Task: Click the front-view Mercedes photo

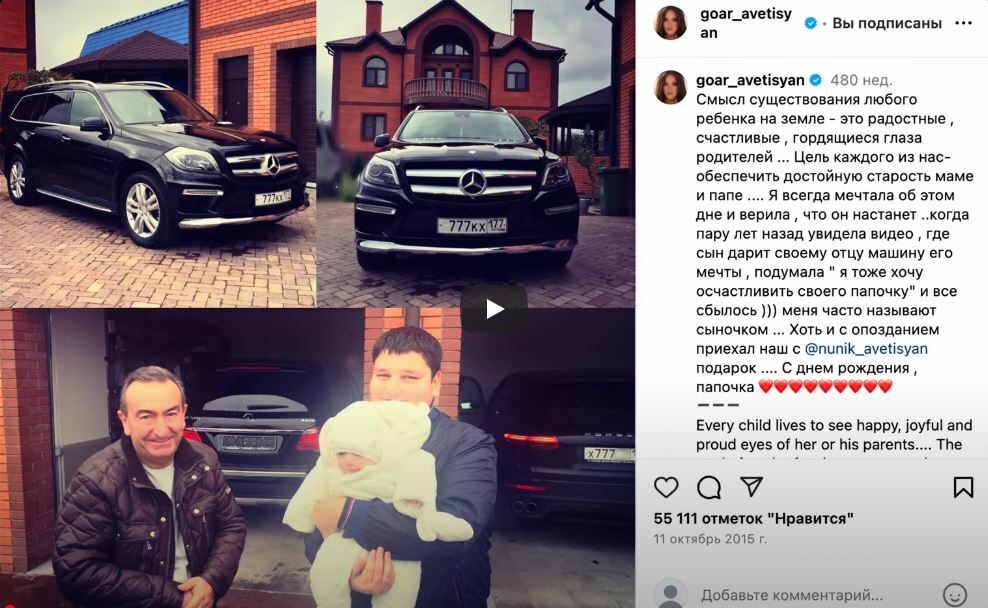Action: (476, 153)
